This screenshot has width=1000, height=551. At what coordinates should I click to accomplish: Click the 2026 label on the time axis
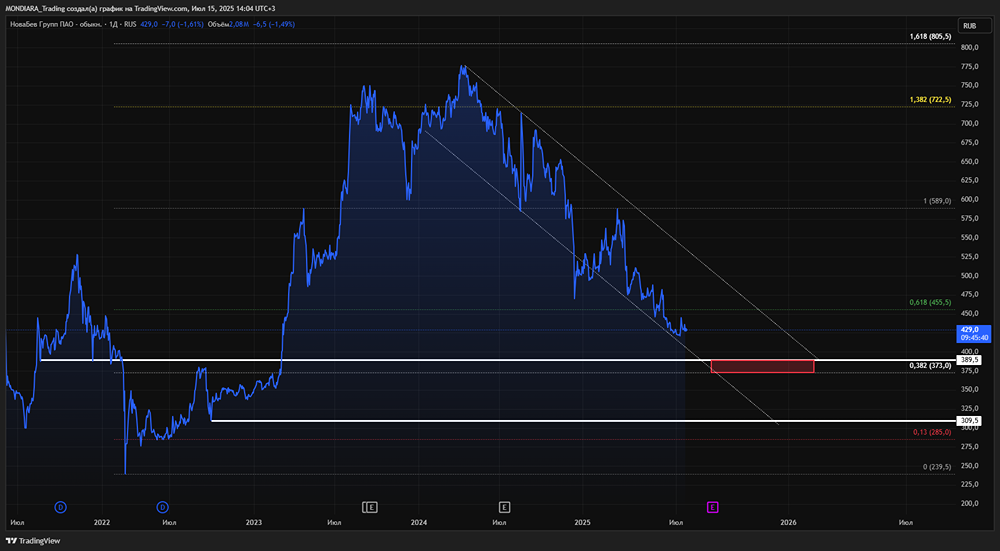click(x=788, y=522)
